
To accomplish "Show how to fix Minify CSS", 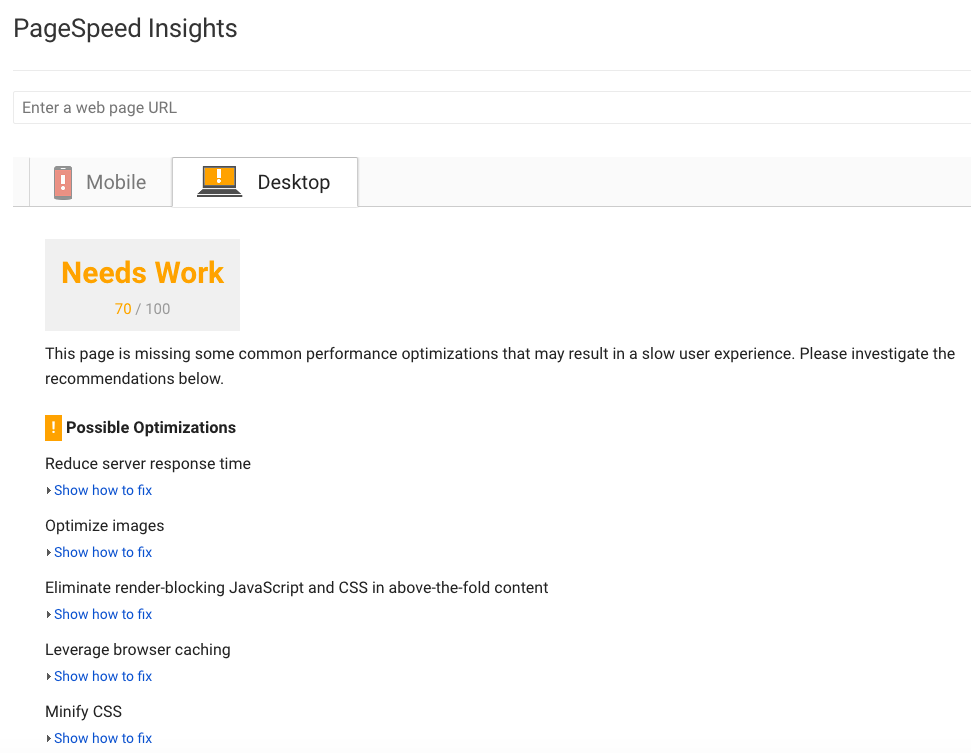I will pyautogui.click(x=103, y=738).
